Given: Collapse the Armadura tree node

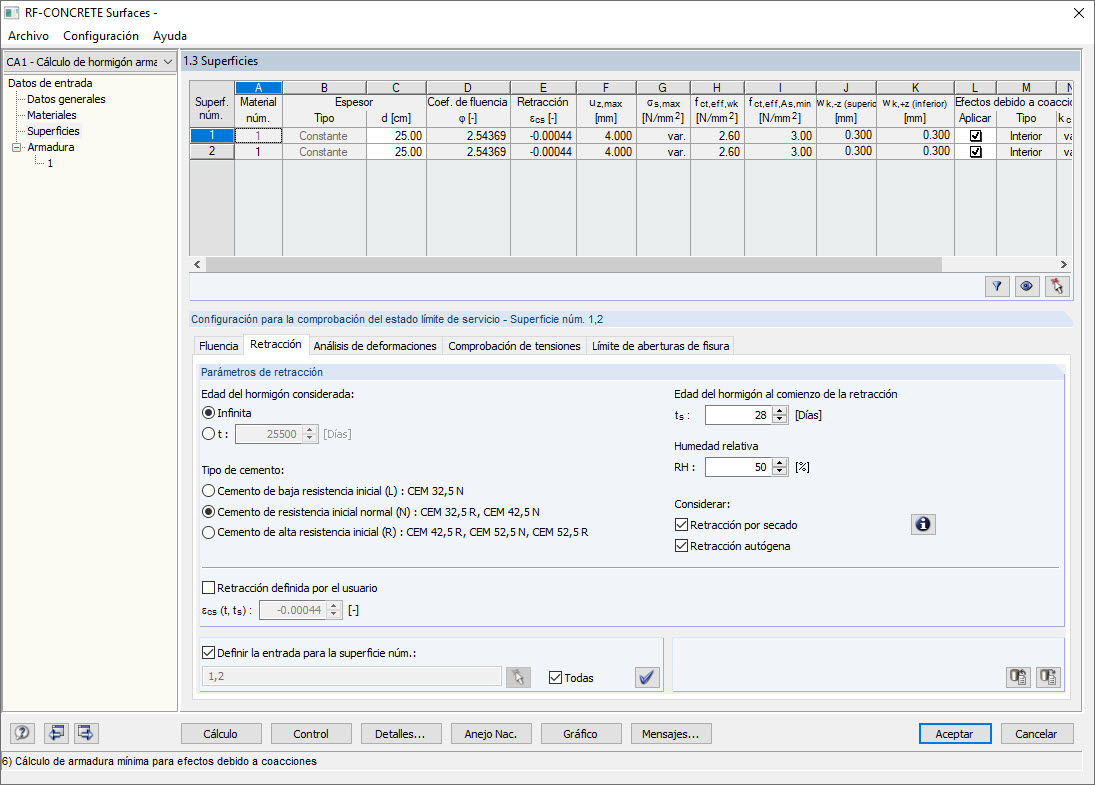Looking at the screenshot, I should pos(16,147).
